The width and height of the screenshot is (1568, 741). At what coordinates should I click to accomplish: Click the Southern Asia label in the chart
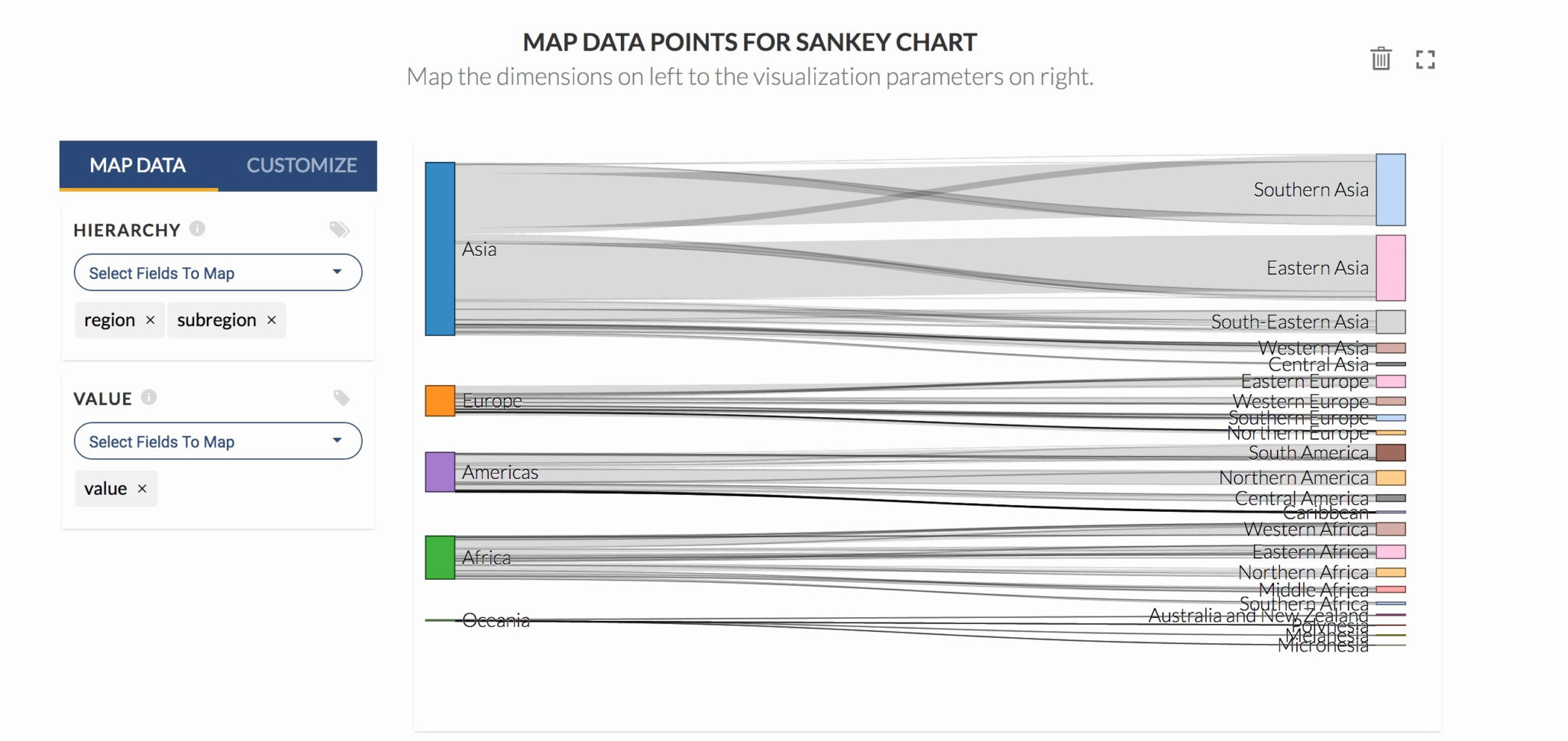tap(1309, 190)
